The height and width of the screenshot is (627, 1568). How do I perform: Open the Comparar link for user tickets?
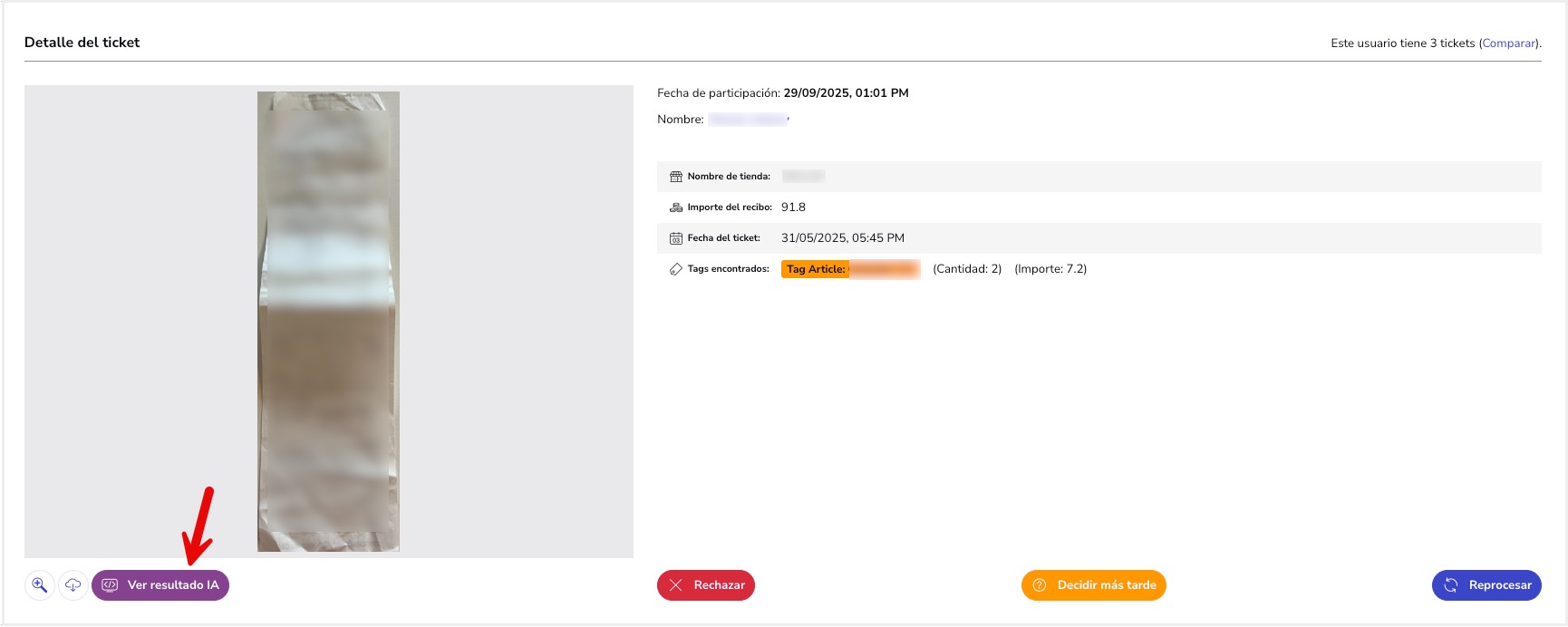1508,43
